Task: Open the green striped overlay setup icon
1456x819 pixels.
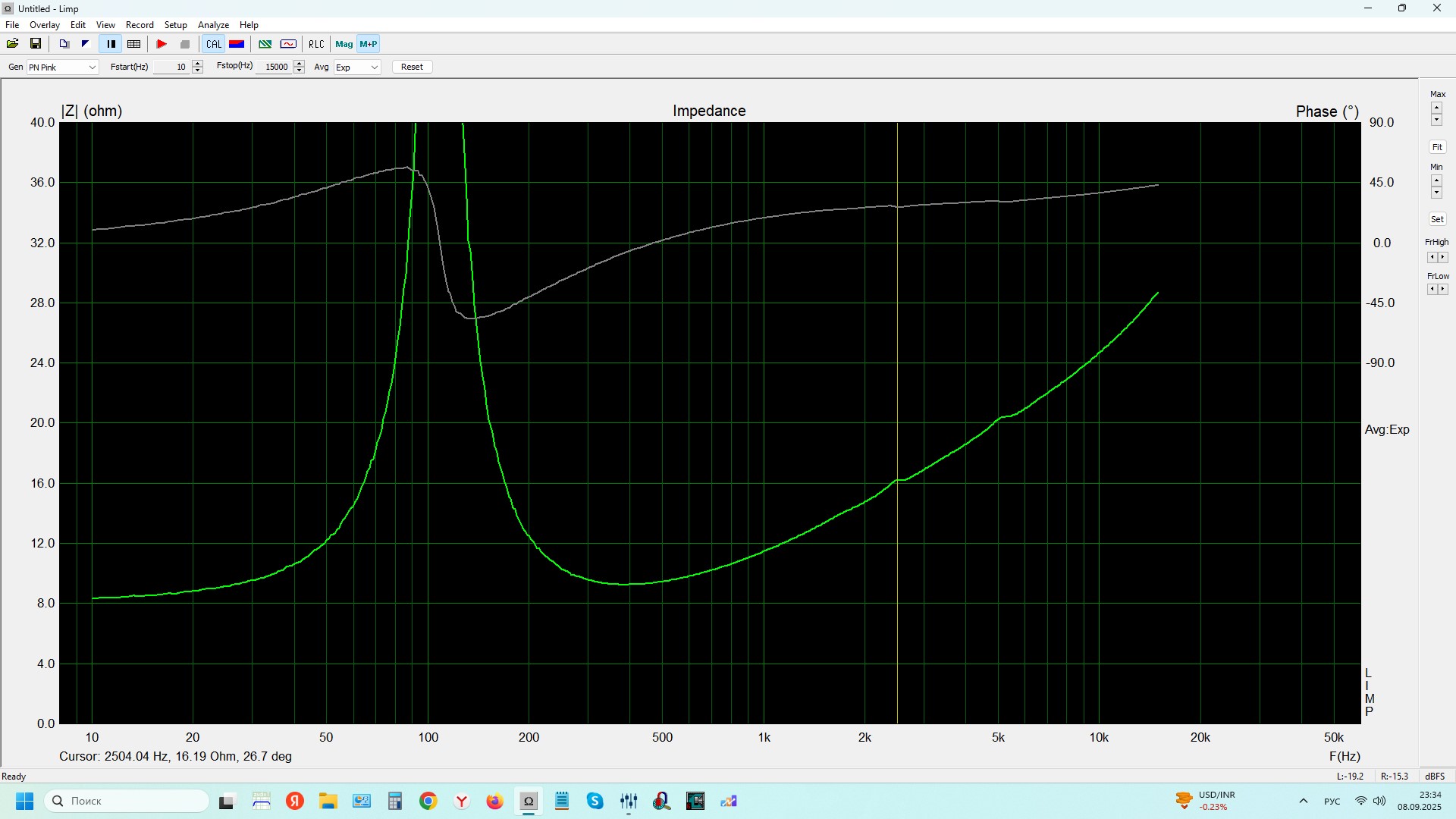Action: click(265, 44)
